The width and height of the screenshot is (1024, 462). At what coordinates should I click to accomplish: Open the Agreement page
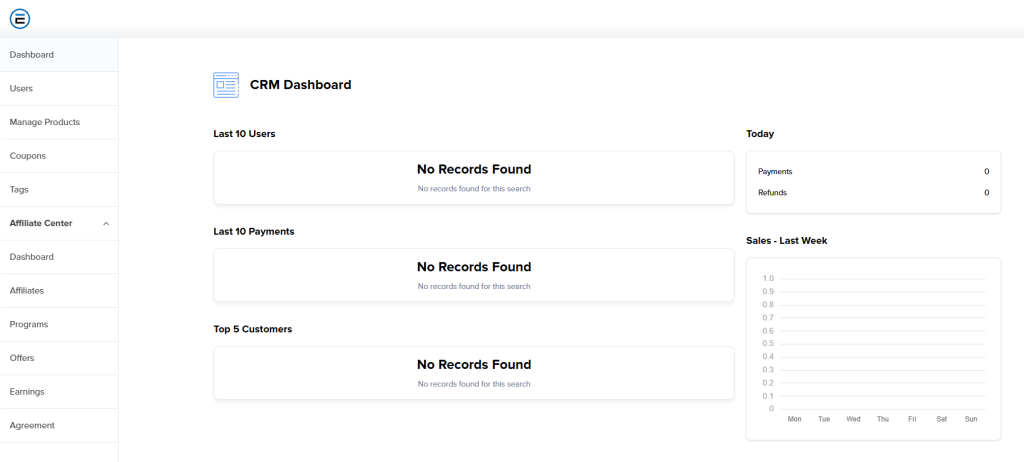(59, 425)
